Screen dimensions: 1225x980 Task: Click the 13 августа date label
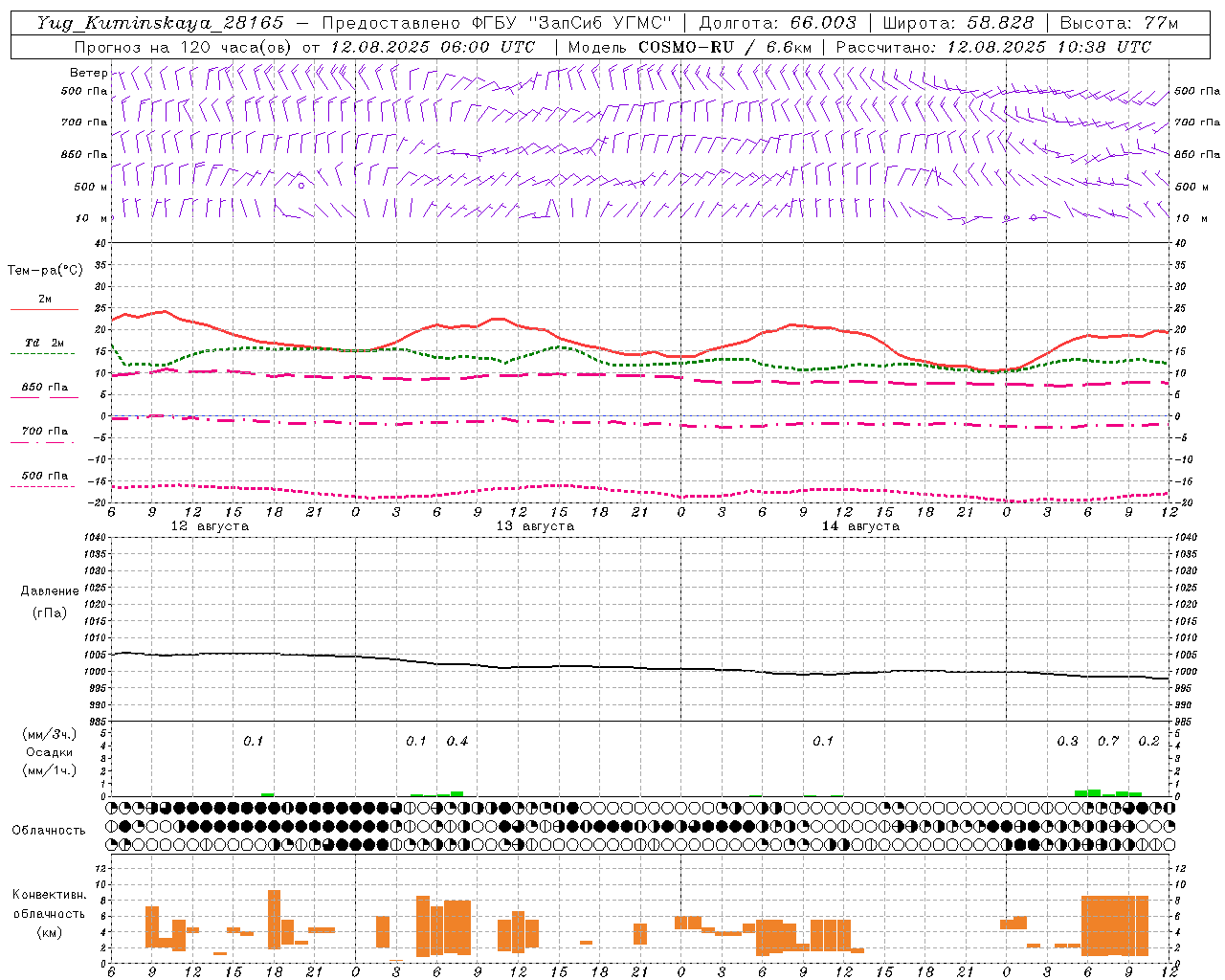coord(535,526)
